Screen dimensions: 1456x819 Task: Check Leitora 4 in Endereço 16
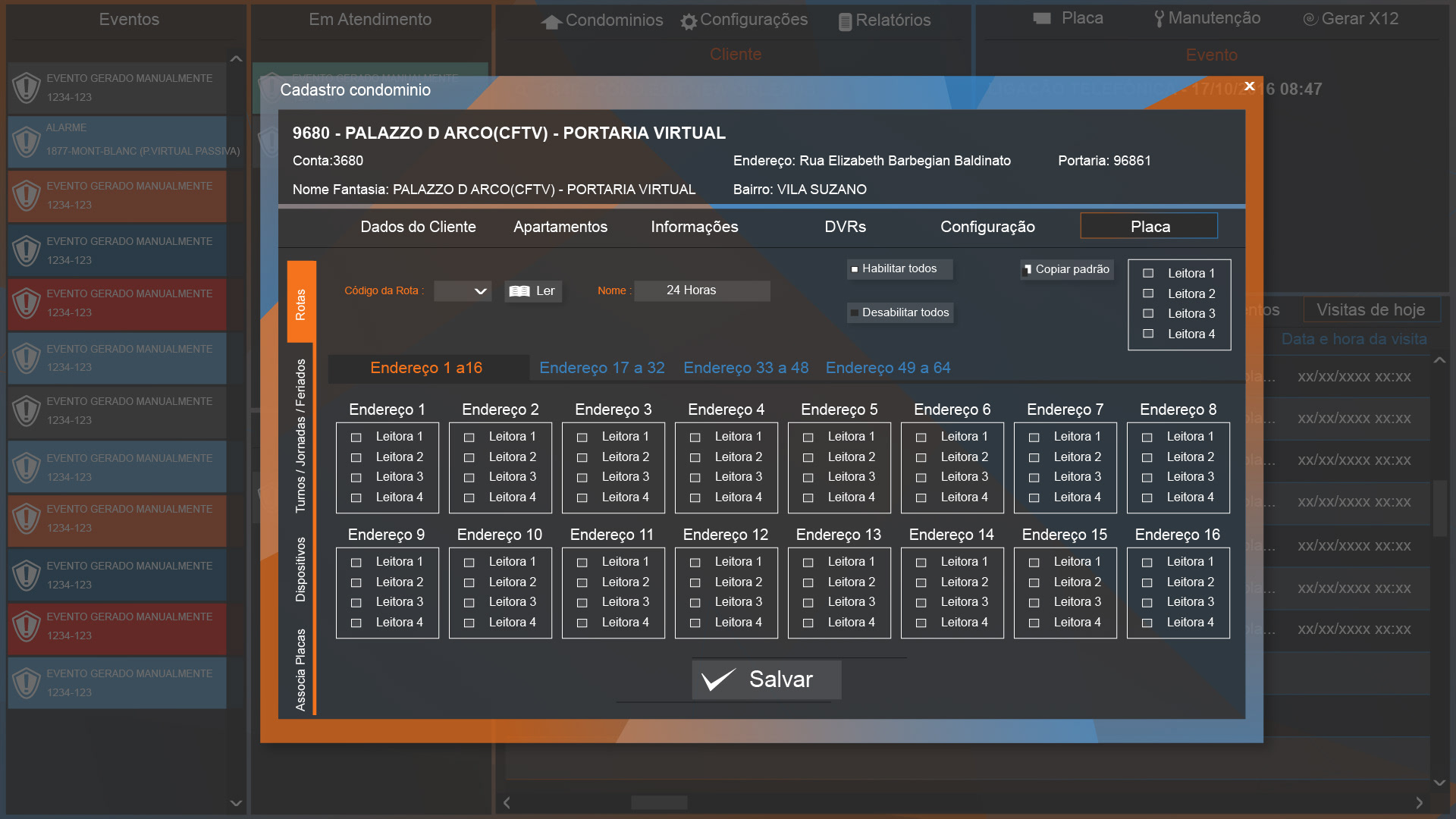coord(1147,623)
